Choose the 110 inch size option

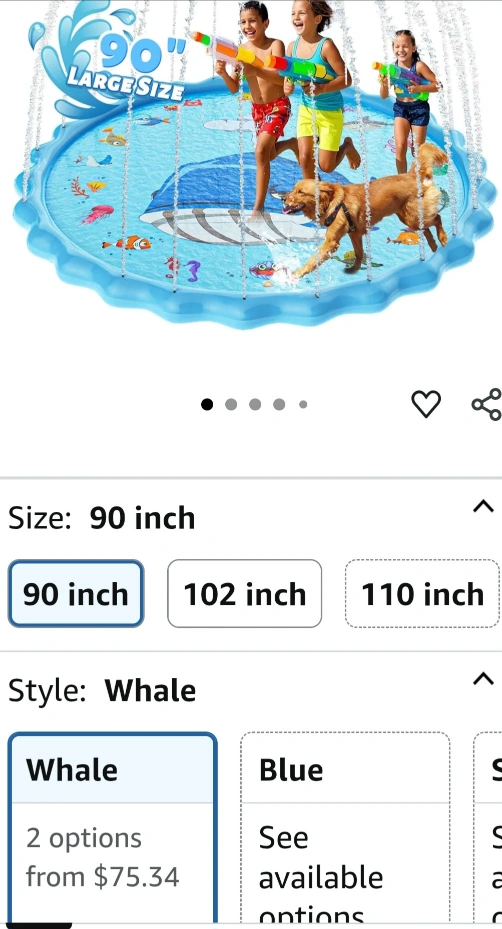[x=422, y=594]
